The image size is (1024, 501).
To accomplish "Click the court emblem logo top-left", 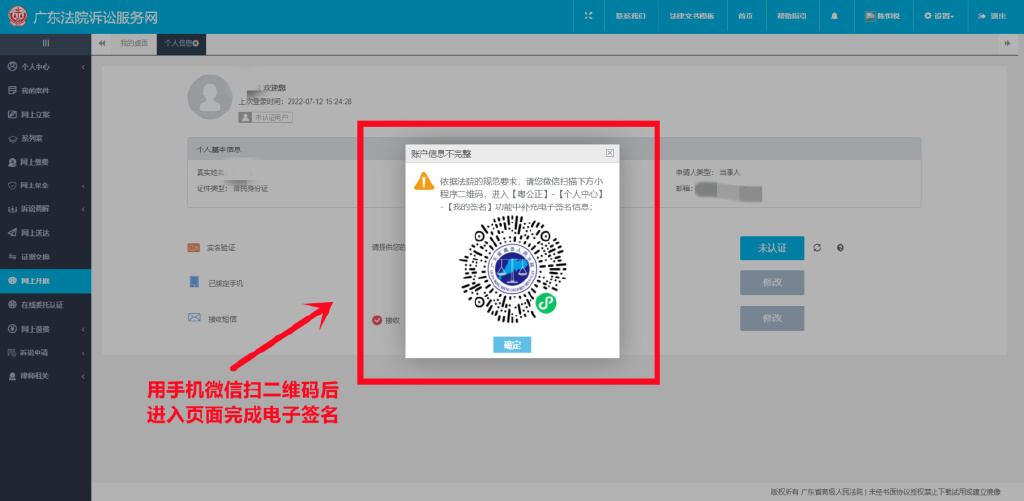I will pyautogui.click(x=18, y=17).
